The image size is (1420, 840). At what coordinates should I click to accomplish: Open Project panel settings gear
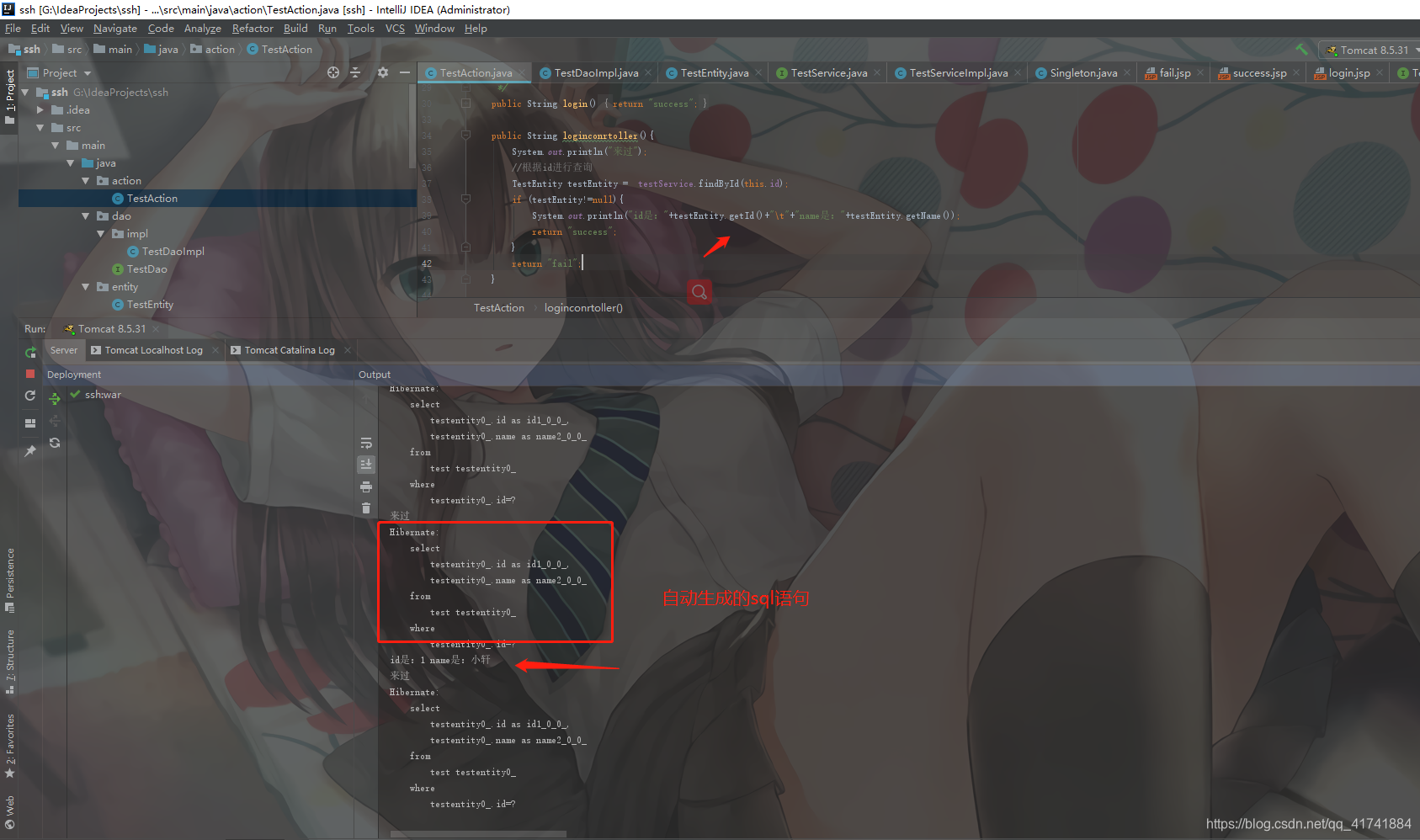point(383,72)
